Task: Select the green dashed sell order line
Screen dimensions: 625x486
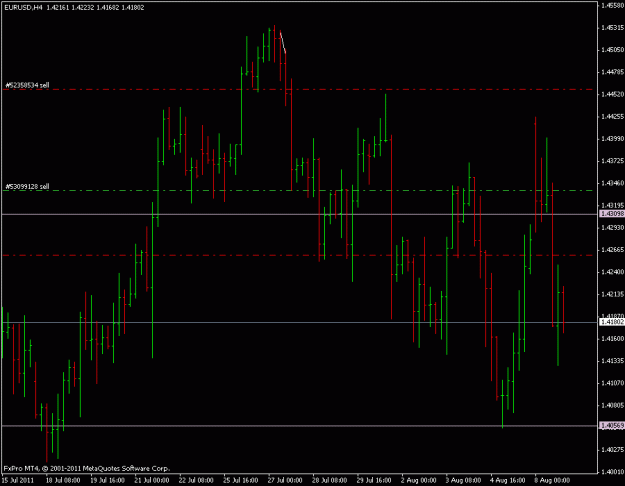Action: tap(298, 191)
